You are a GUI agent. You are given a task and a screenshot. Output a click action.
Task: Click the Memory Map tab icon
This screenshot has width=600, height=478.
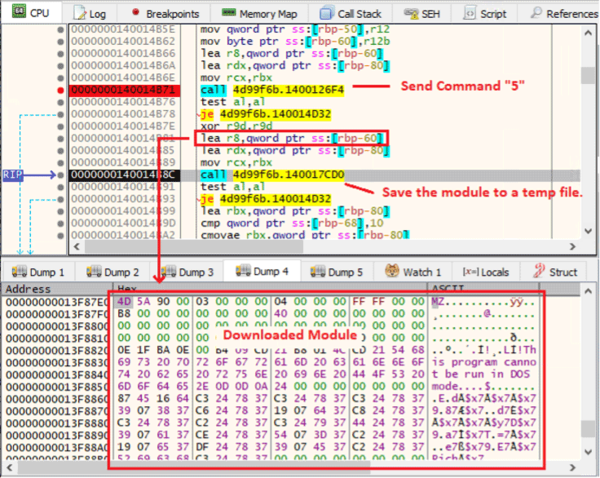tap(229, 13)
